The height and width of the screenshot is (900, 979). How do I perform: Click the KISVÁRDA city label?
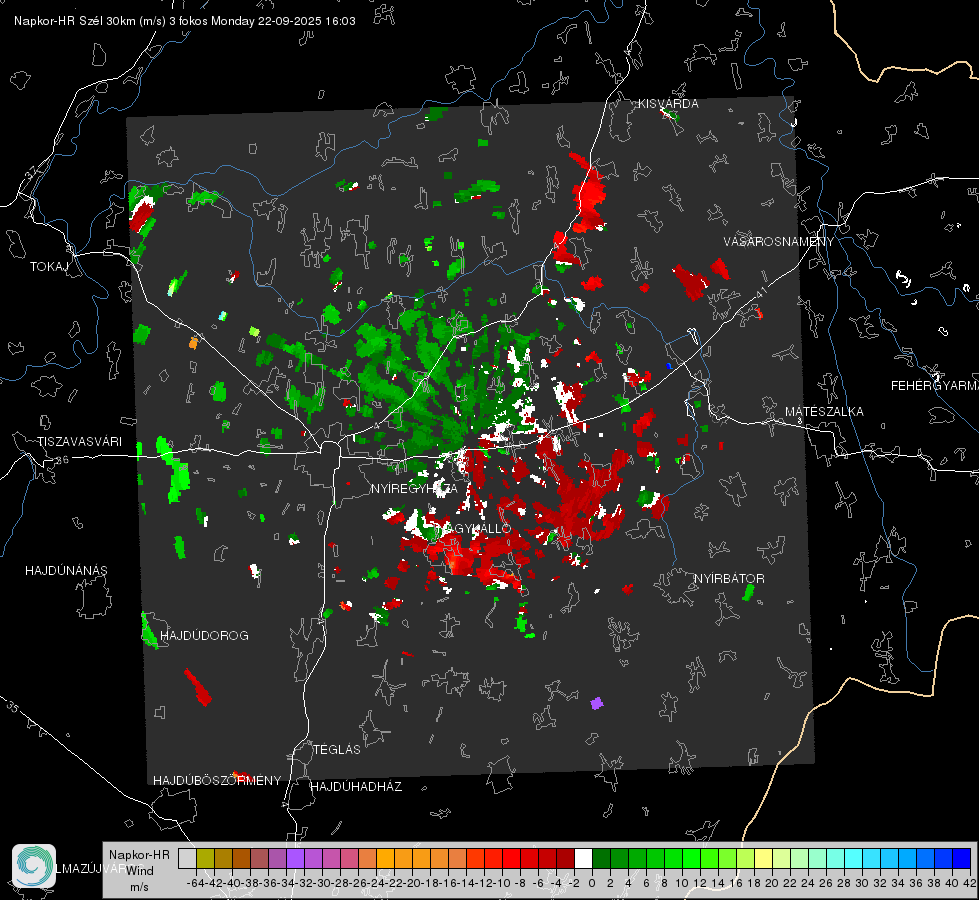pos(668,104)
